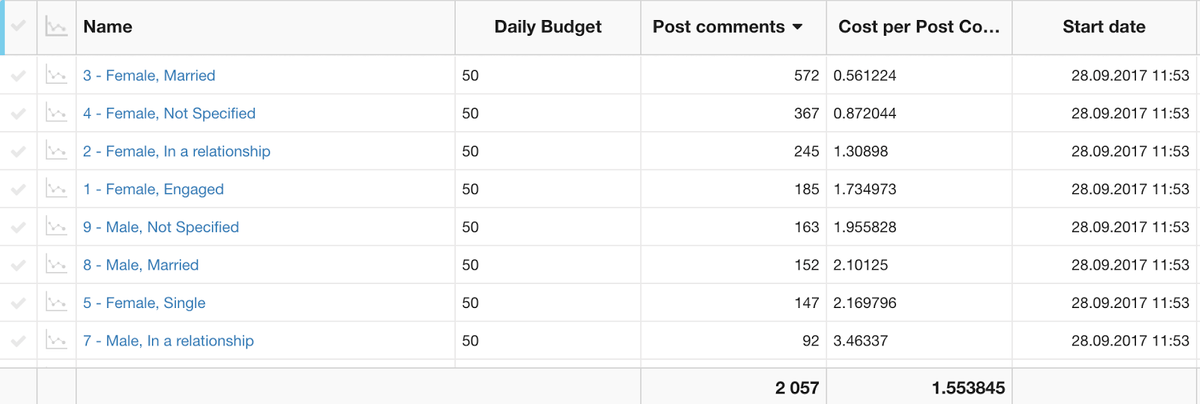Open chart icon for 2 - Female, In a relationship
The width and height of the screenshot is (1200, 404).
tap(56, 152)
